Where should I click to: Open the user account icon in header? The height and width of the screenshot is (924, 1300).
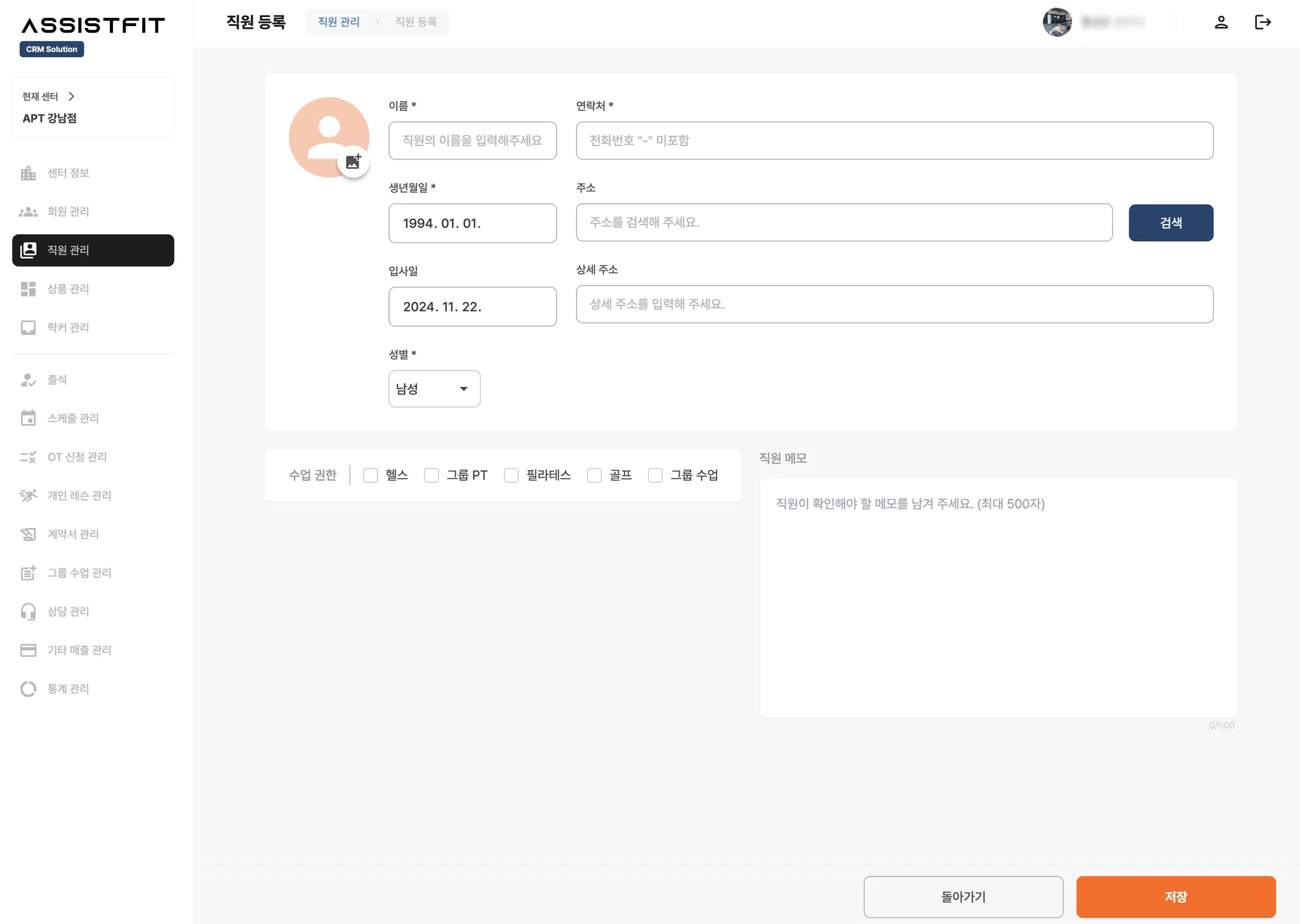(x=1221, y=23)
